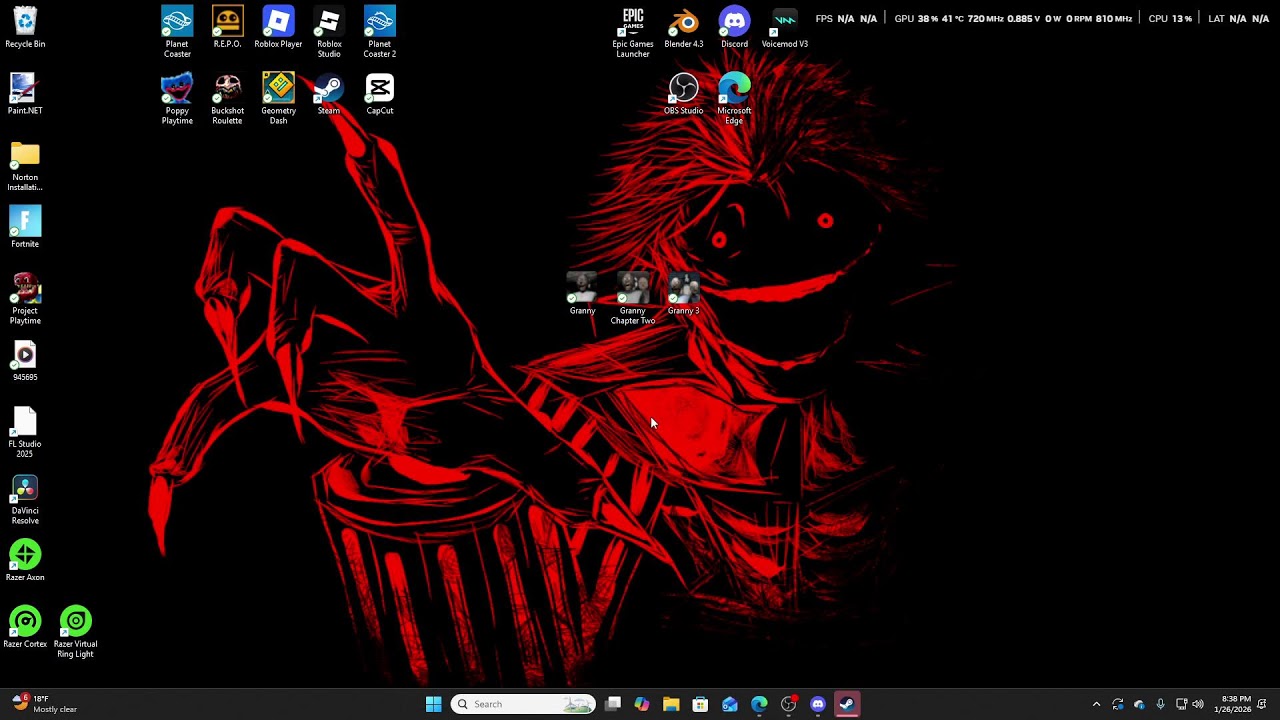Select the Project Playtime desktop icon

tap(25, 299)
